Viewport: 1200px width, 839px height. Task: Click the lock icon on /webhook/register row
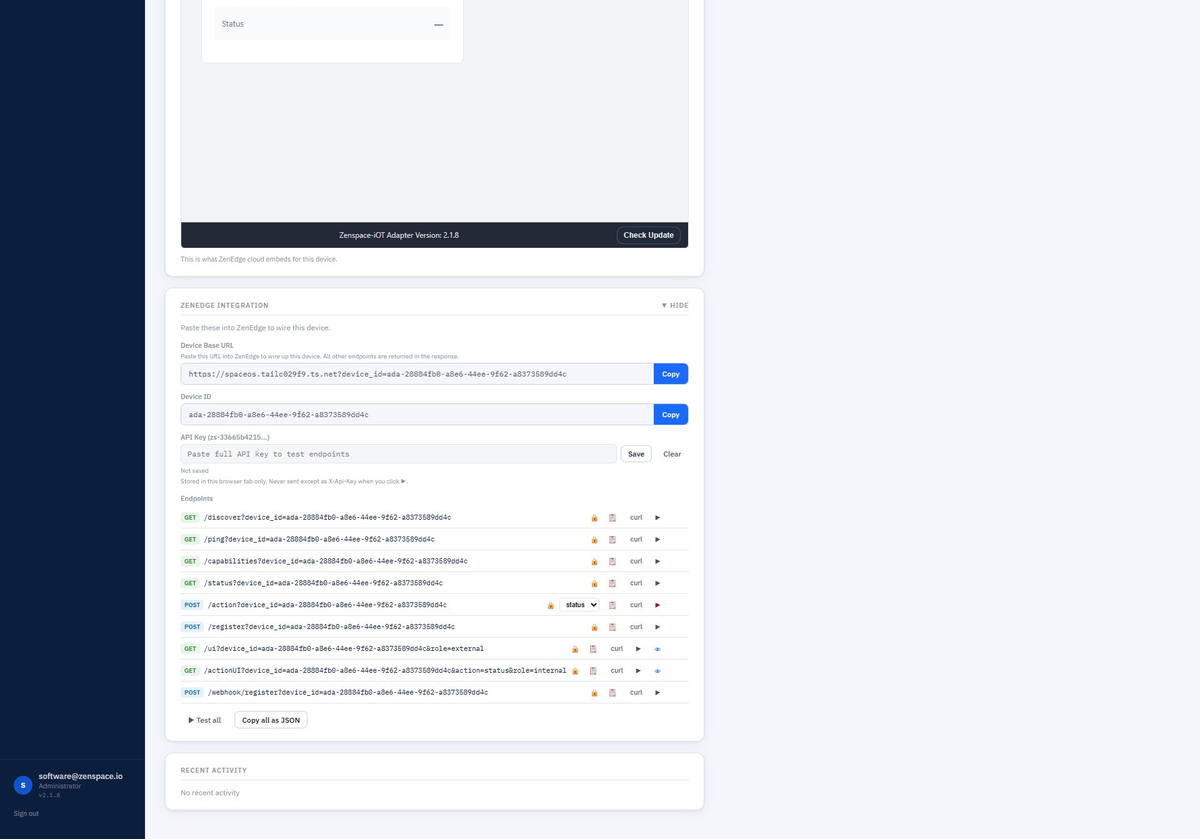(594, 692)
